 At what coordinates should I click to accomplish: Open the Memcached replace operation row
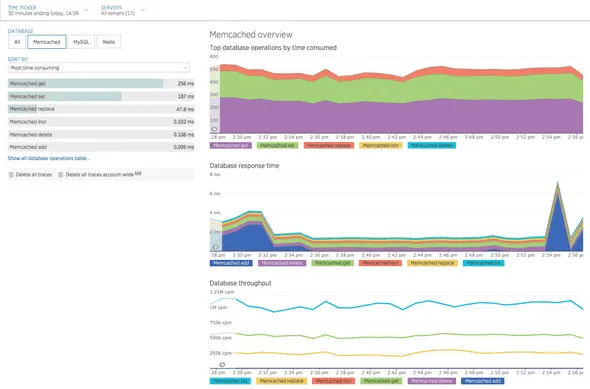click(x=101, y=109)
